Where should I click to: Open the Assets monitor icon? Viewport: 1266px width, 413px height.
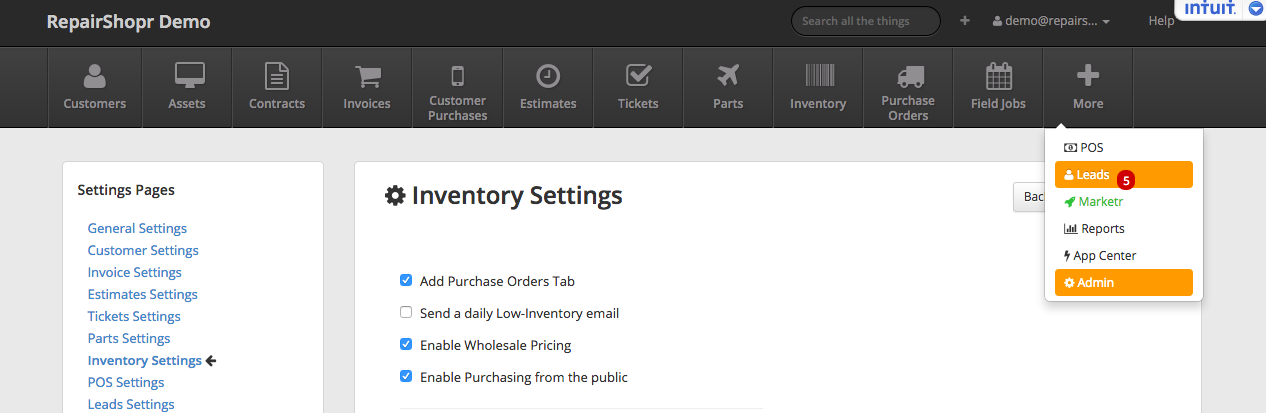[187, 76]
